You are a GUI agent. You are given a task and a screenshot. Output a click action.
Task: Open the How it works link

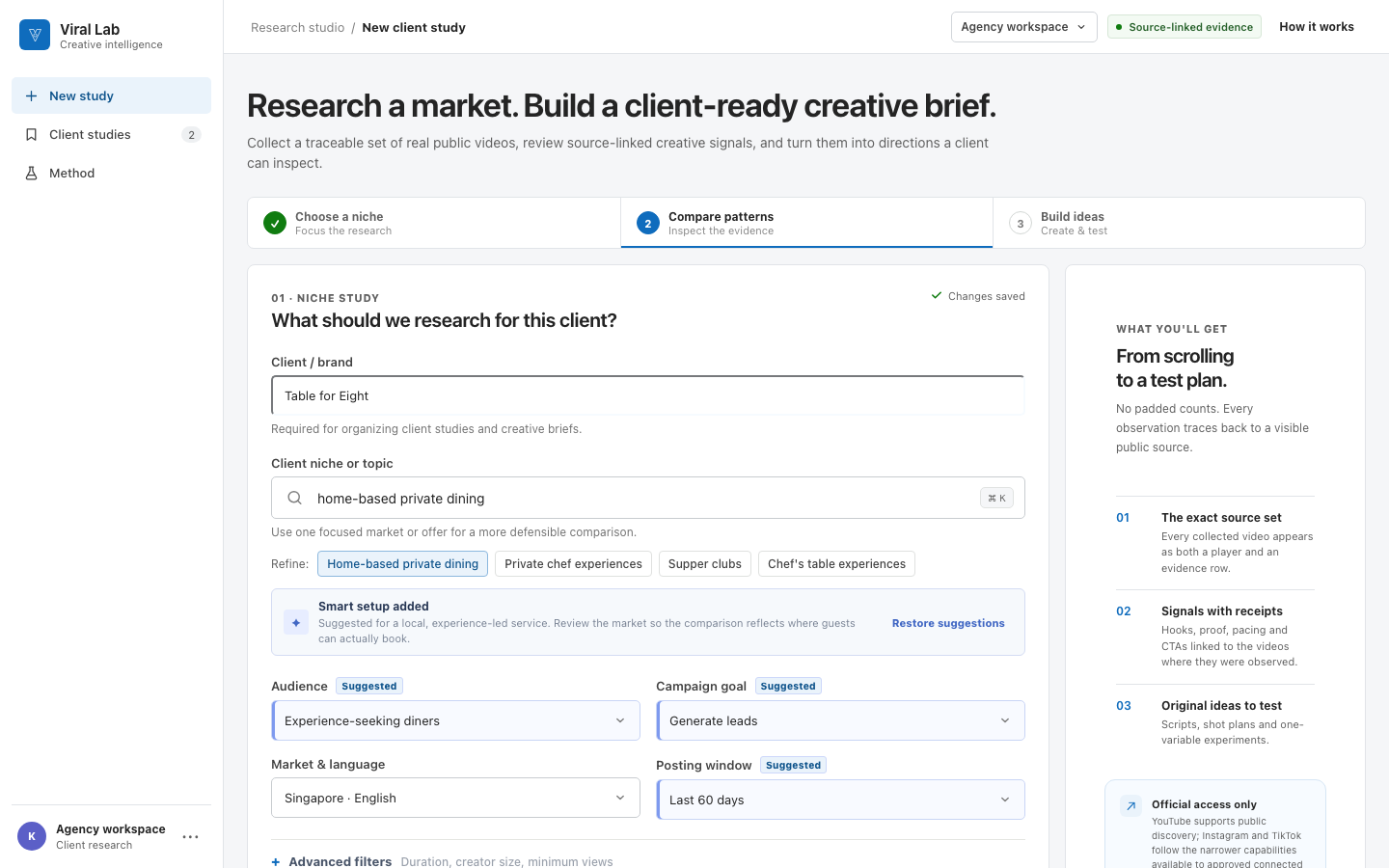tap(1317, 27)
